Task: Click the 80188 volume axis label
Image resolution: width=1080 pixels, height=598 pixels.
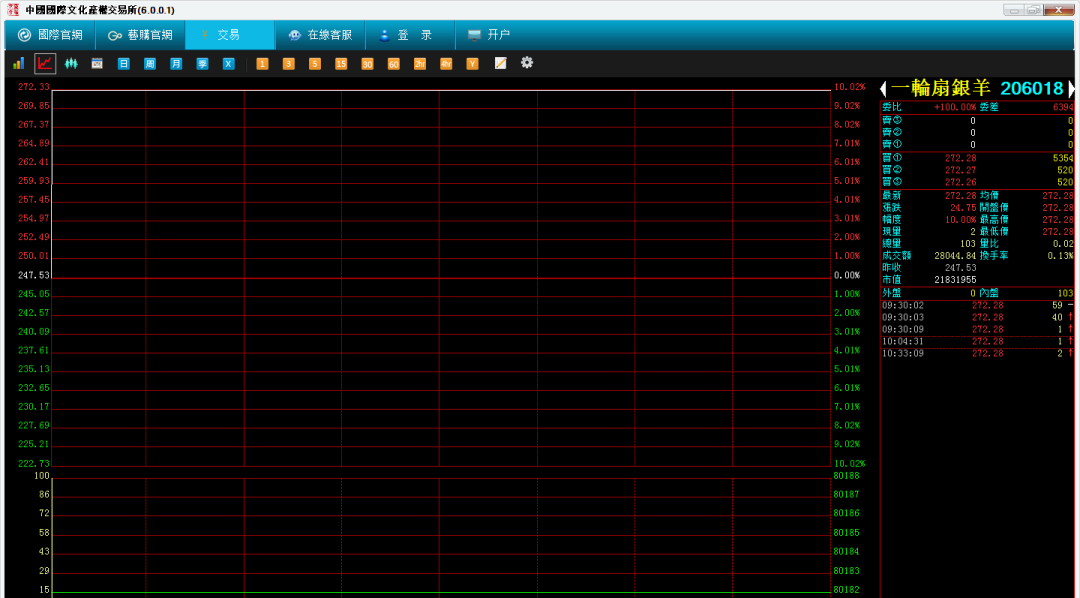Action: pyautogui.click(x=846, y=475)
